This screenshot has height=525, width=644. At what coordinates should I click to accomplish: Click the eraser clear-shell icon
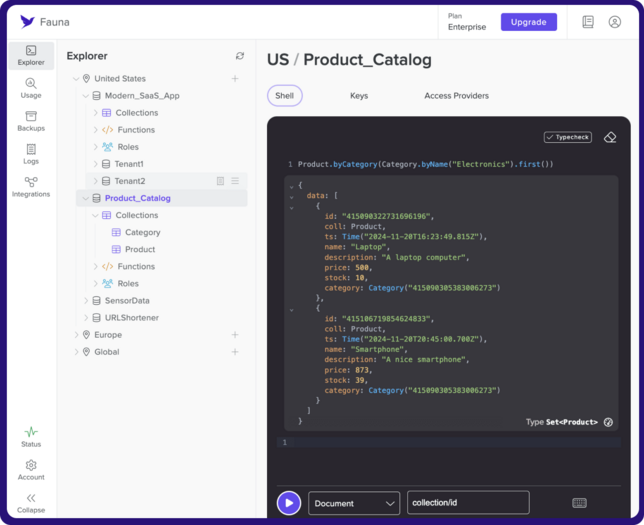(610, 137)
